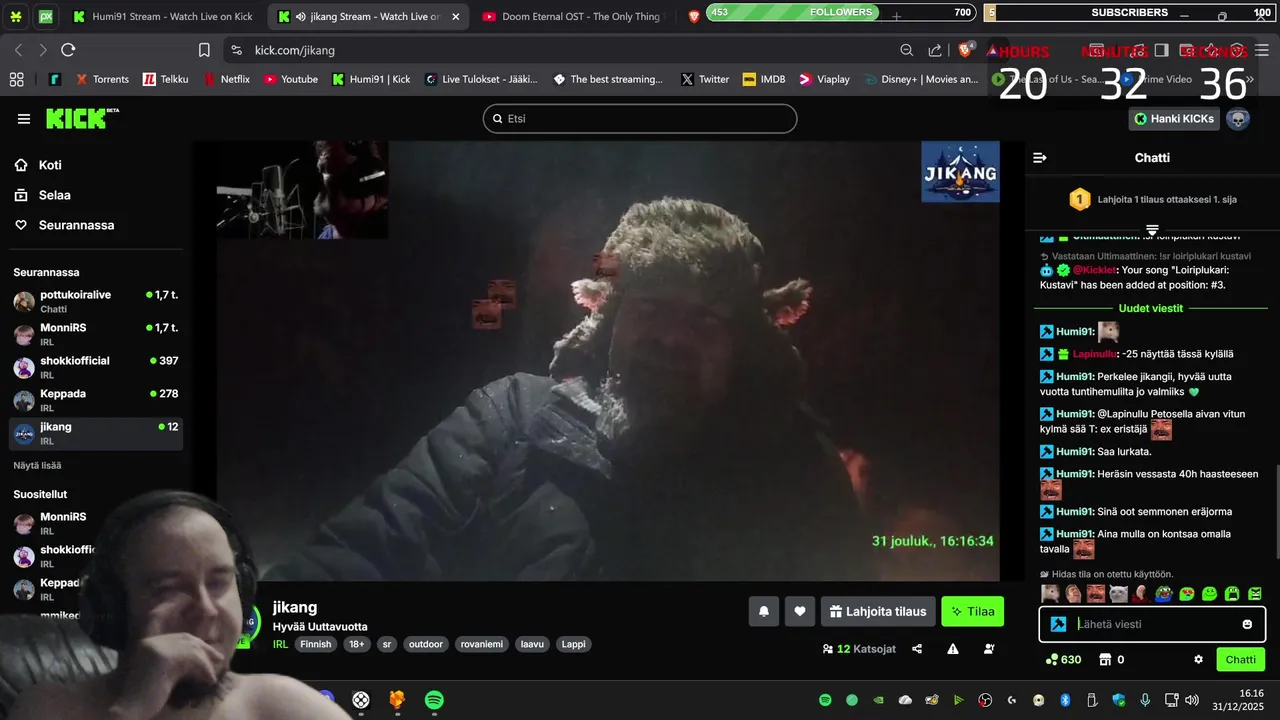Click the Hanki KICKs button
This screenshot has height=720, width=1280.
1175,119
